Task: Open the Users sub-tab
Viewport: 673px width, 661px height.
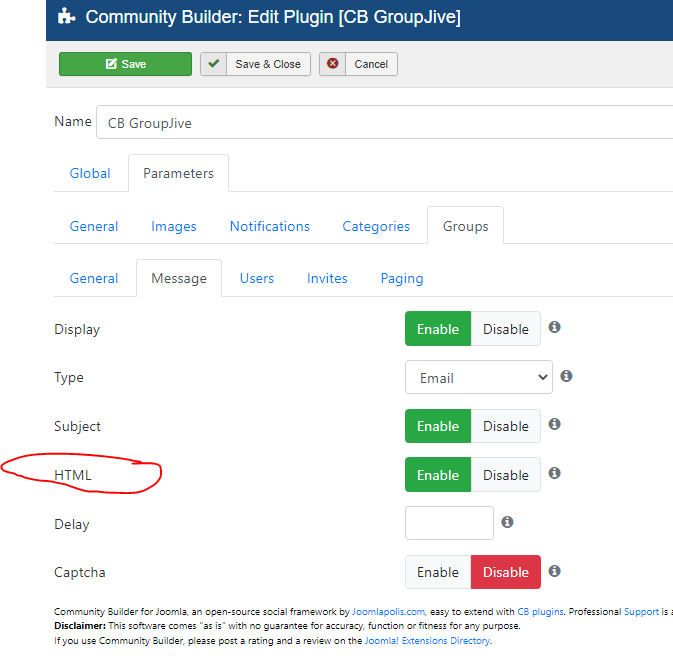Action: [257, 278]
